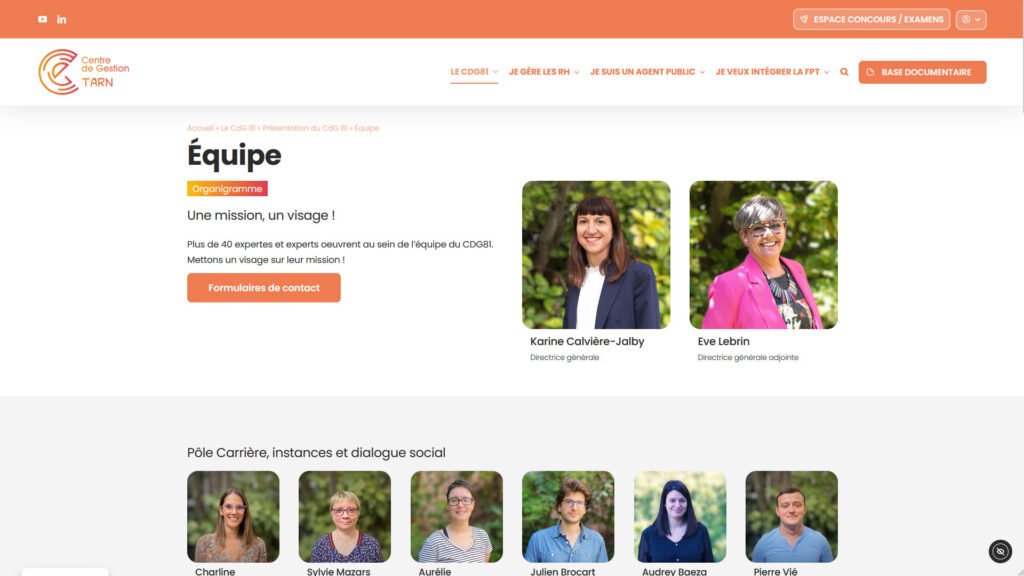Viewport: 1024px width, 576px height.
Task: Click the Espace Concours / Examens button
Action: (x=871, y=20)
